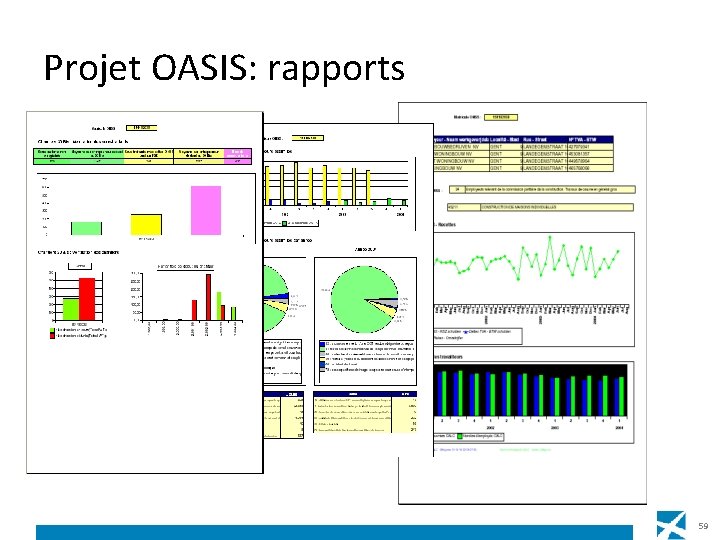Click the full green pie chart in the middle report
Screen dimensions: 720x540
coord(365,299)
